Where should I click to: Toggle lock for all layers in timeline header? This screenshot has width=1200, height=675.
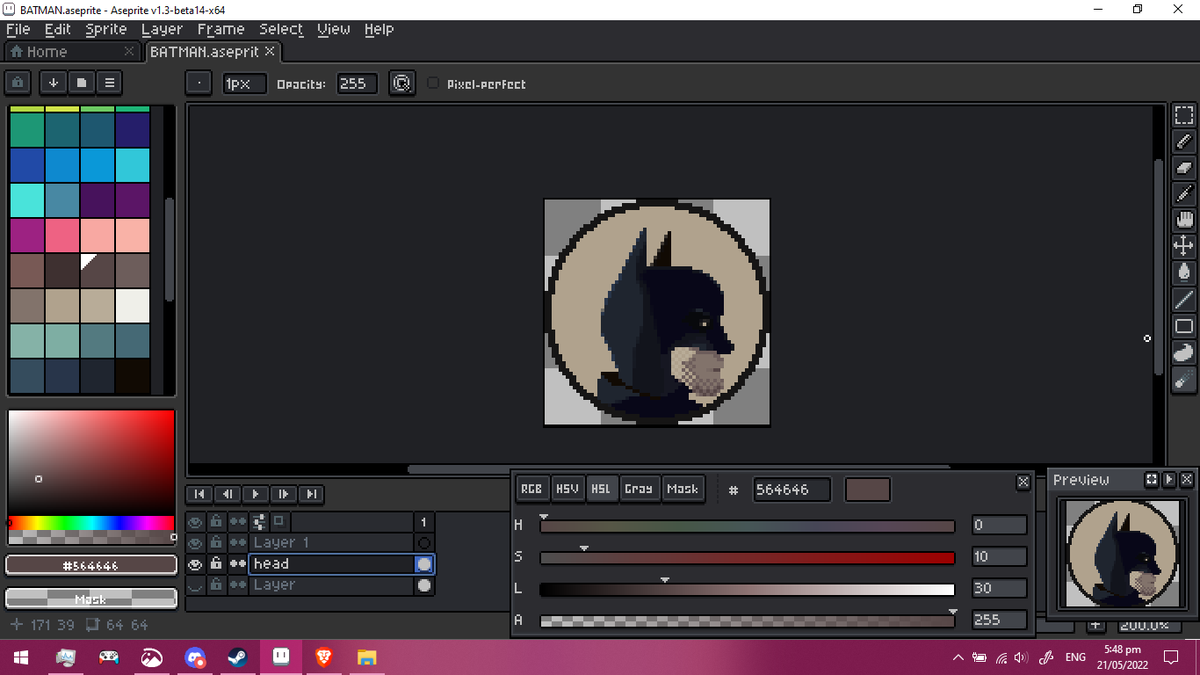pos(215,522)
